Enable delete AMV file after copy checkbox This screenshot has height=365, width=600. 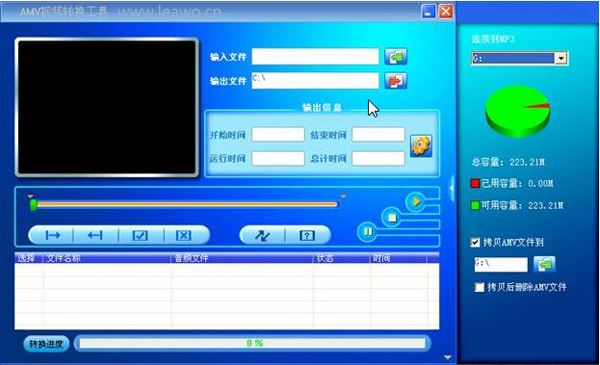coord(479,287)
